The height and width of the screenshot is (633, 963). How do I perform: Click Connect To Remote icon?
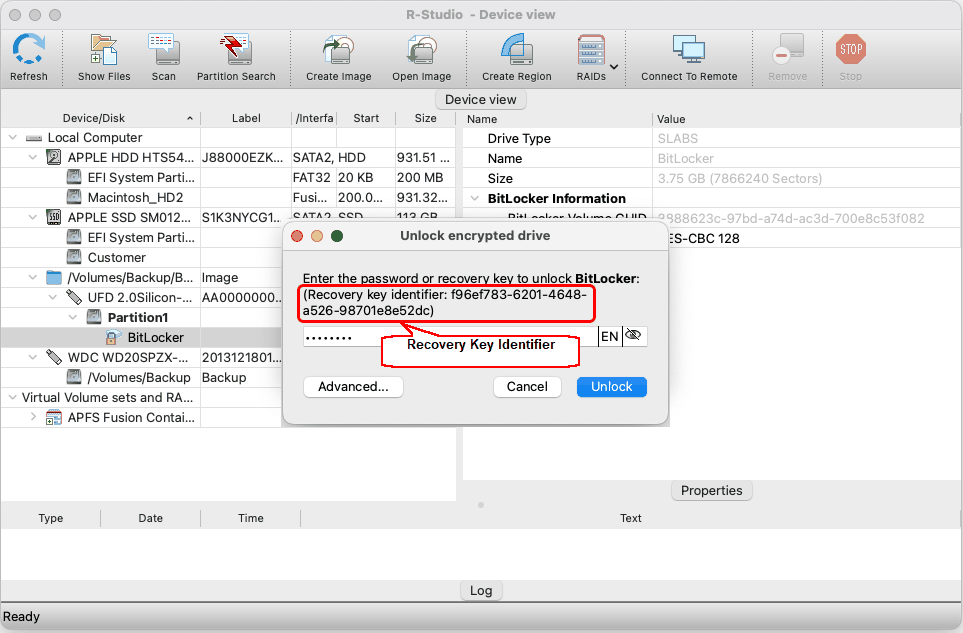tap(688, 50)
